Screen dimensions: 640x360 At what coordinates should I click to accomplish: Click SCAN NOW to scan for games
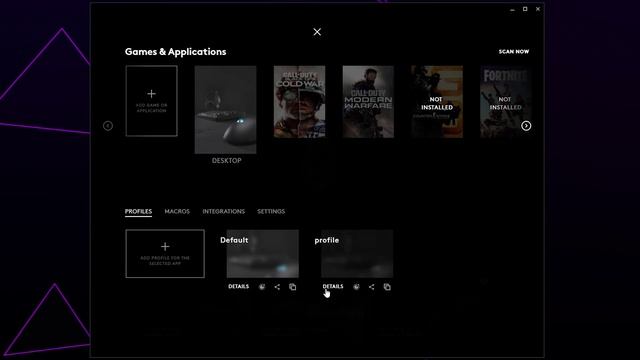tap(513, 52)
